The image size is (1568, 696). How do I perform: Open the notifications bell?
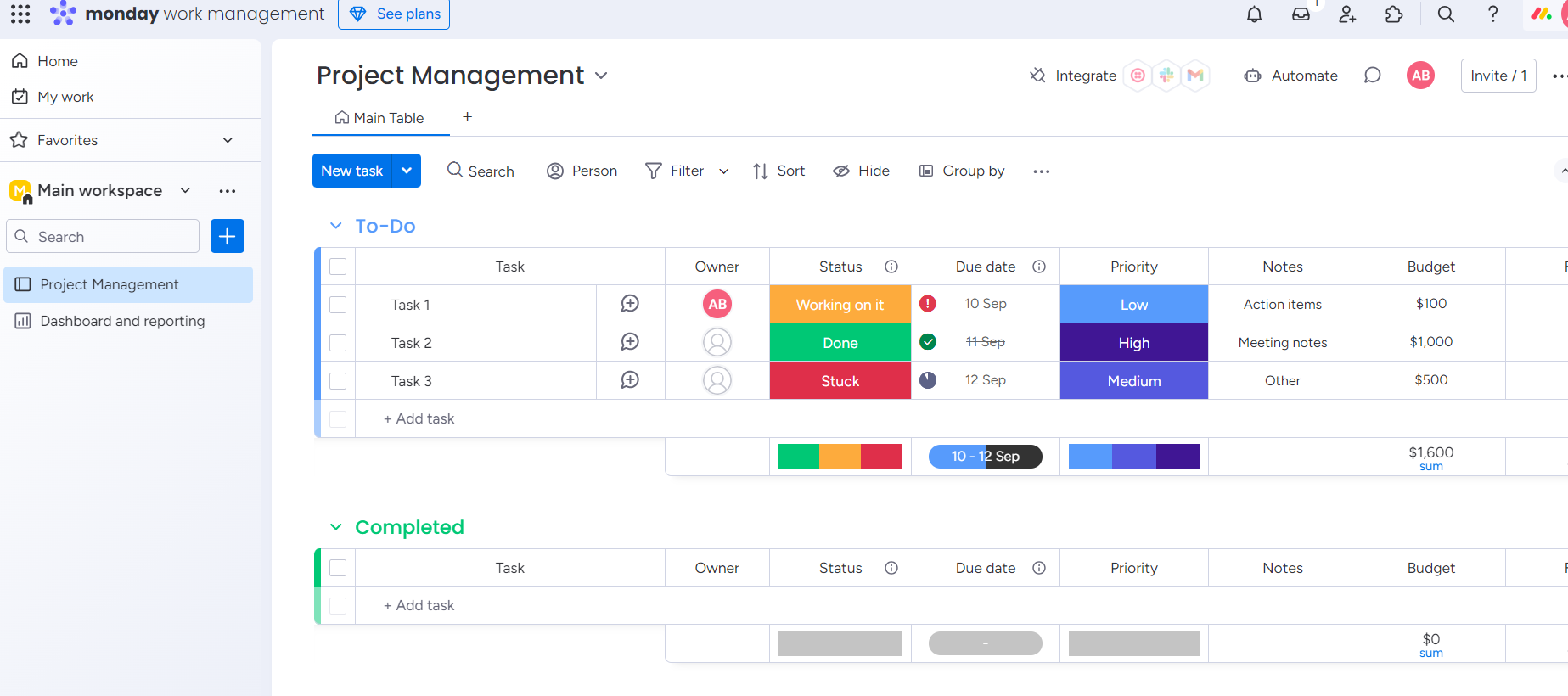[1254, 14]
